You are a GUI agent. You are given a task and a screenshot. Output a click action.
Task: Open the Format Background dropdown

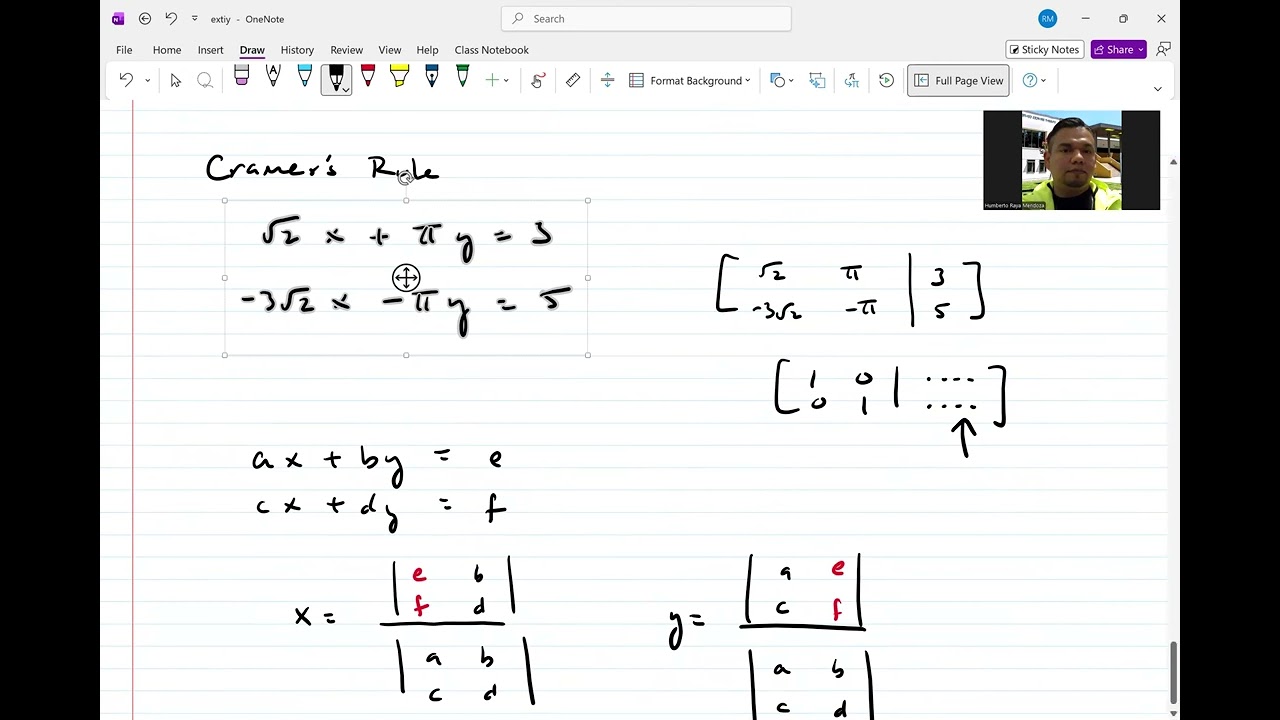[690, 81]
